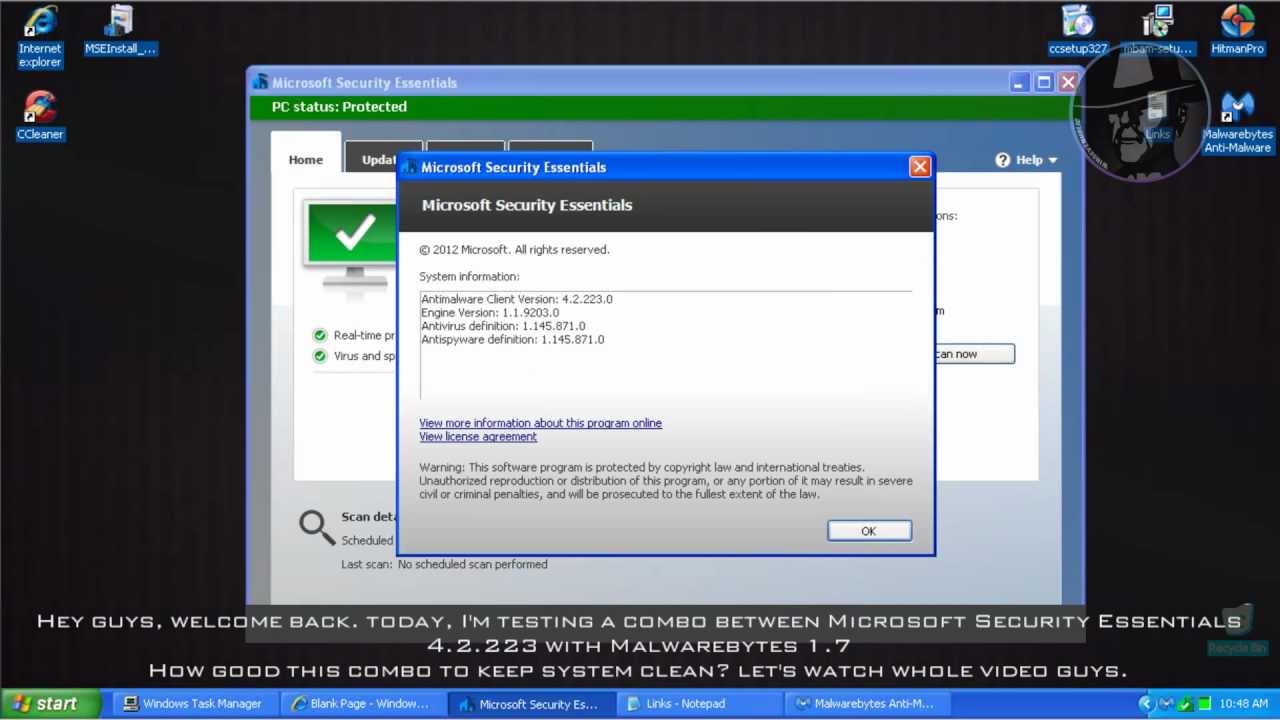Switch to Malwarebytes Anti-Malware taskbar item
This screenshot has height=720, width=1280.
[x=866, y=704]
